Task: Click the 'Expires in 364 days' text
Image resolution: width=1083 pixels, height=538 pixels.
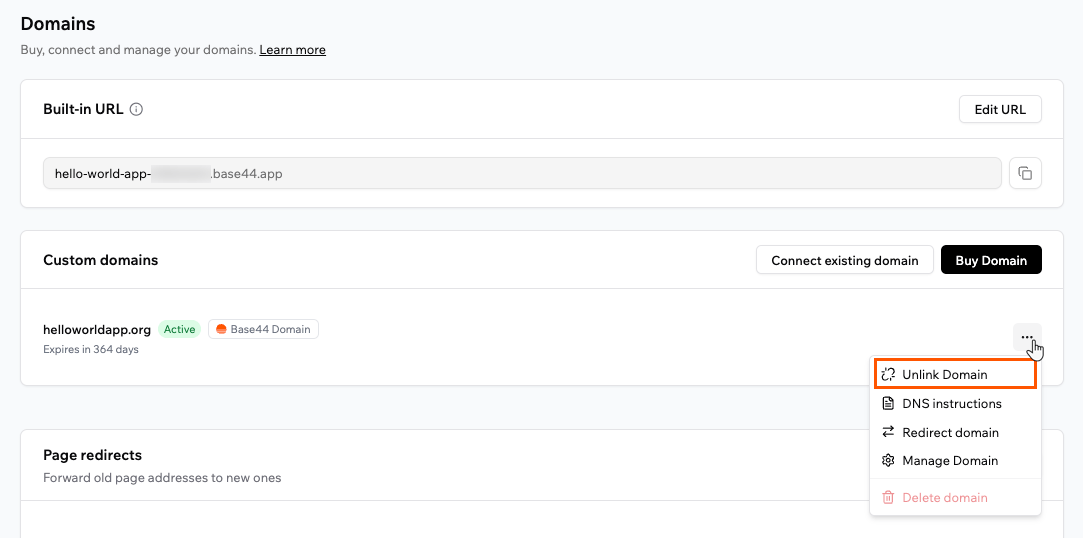Action: point(90,349)
